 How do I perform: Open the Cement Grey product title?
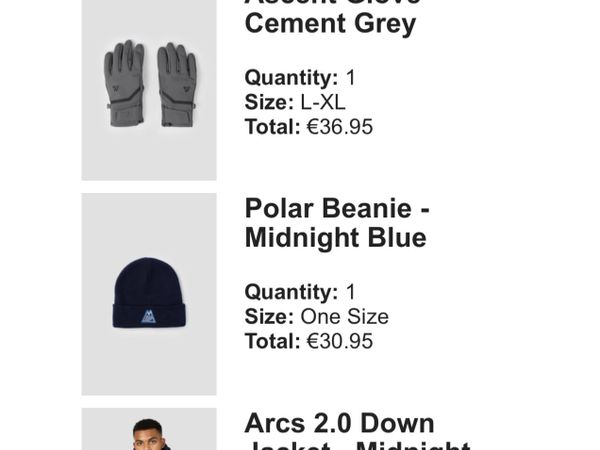pos(330,24)
